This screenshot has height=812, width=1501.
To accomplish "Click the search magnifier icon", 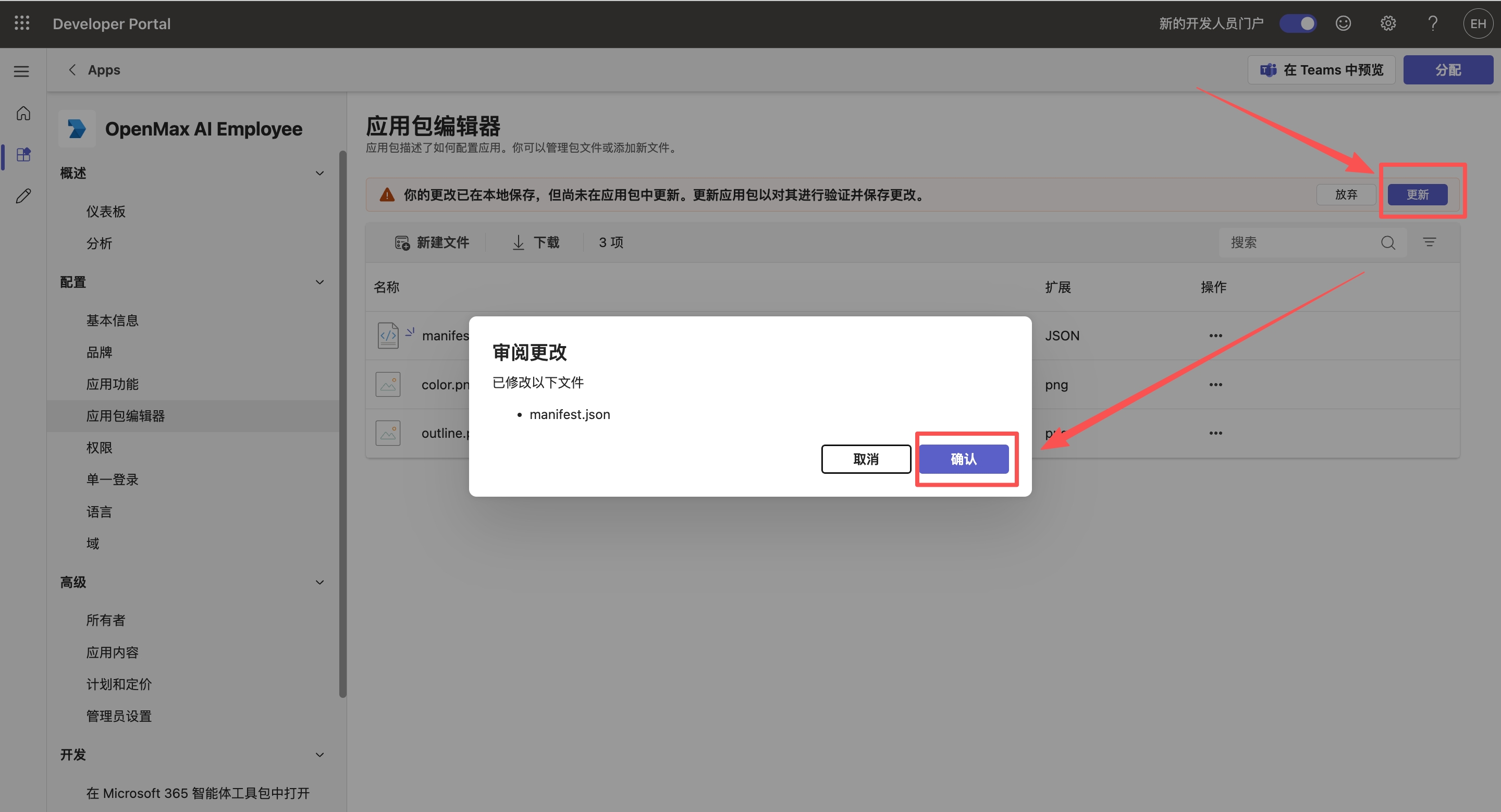I will (x=1388, y=242).
